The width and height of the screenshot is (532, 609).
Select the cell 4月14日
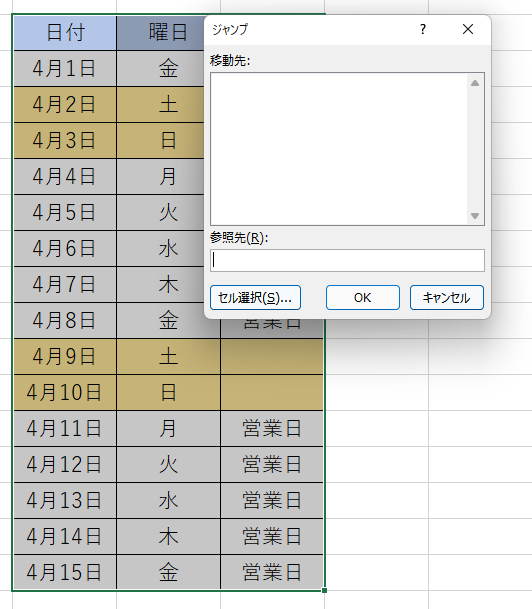pos(65,536)
